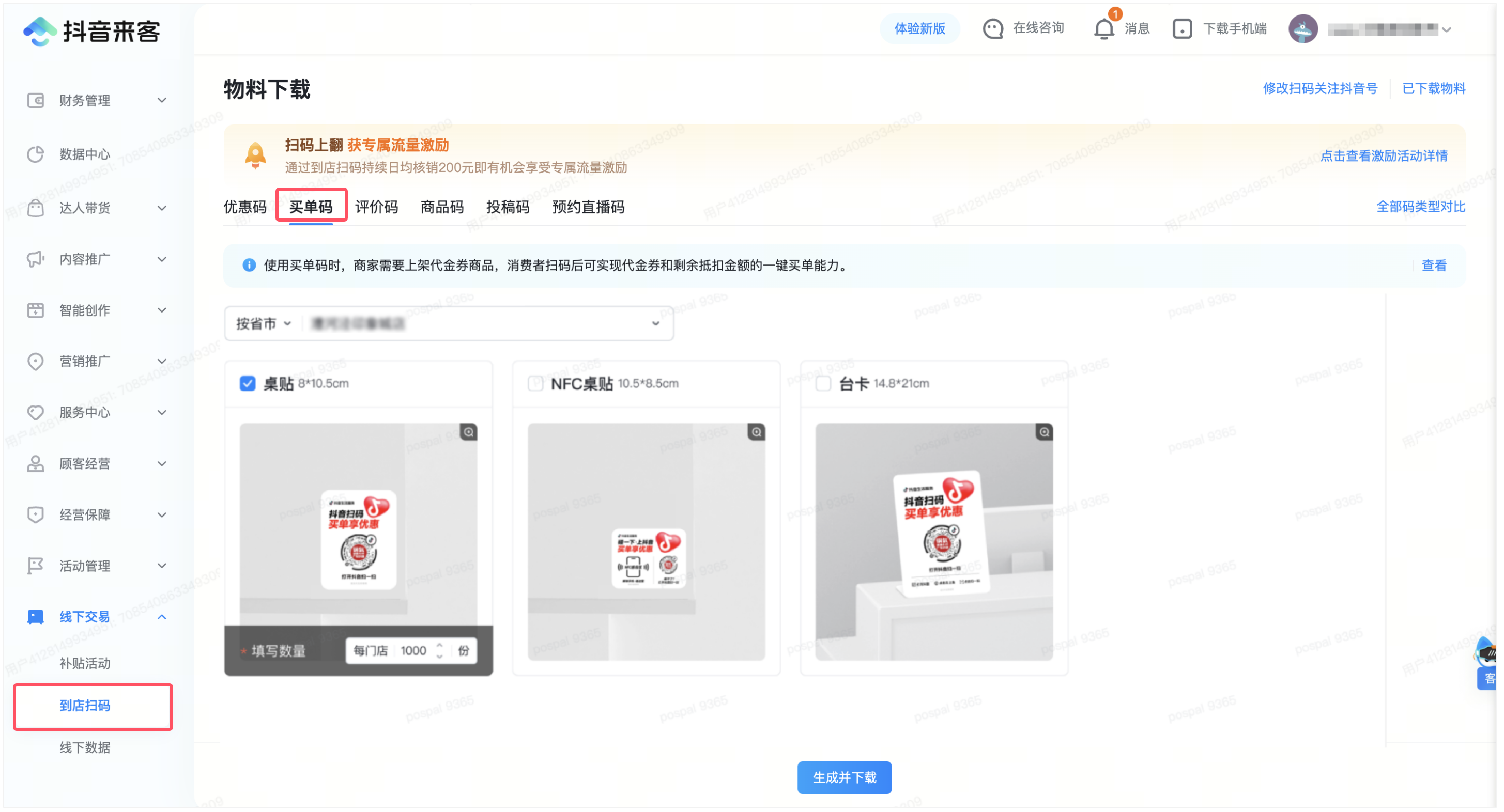
Task: Magnify the NFC桌贴 preview image
Action: (756, 432)
